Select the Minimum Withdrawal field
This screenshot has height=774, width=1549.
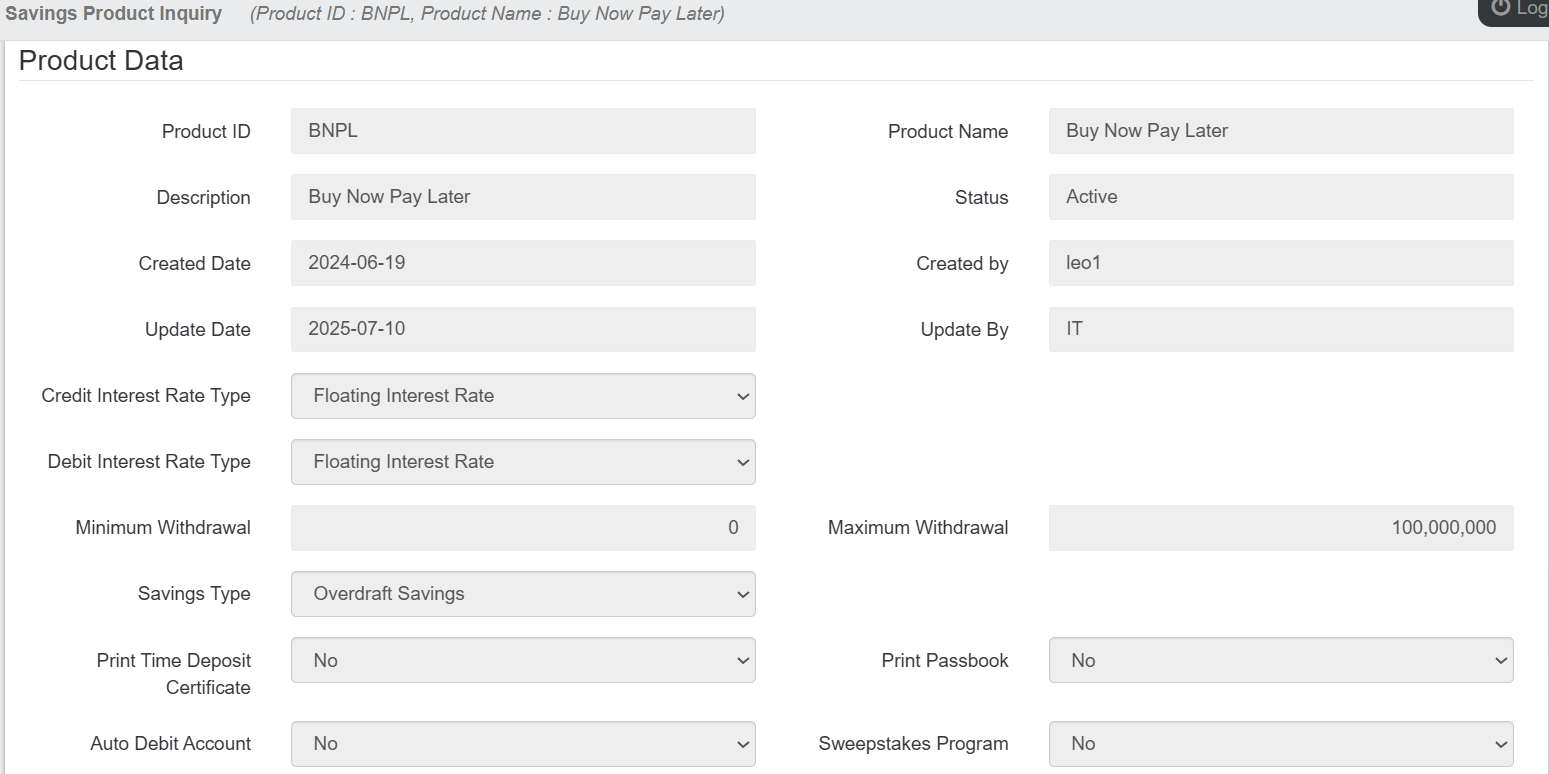[523, 528]
